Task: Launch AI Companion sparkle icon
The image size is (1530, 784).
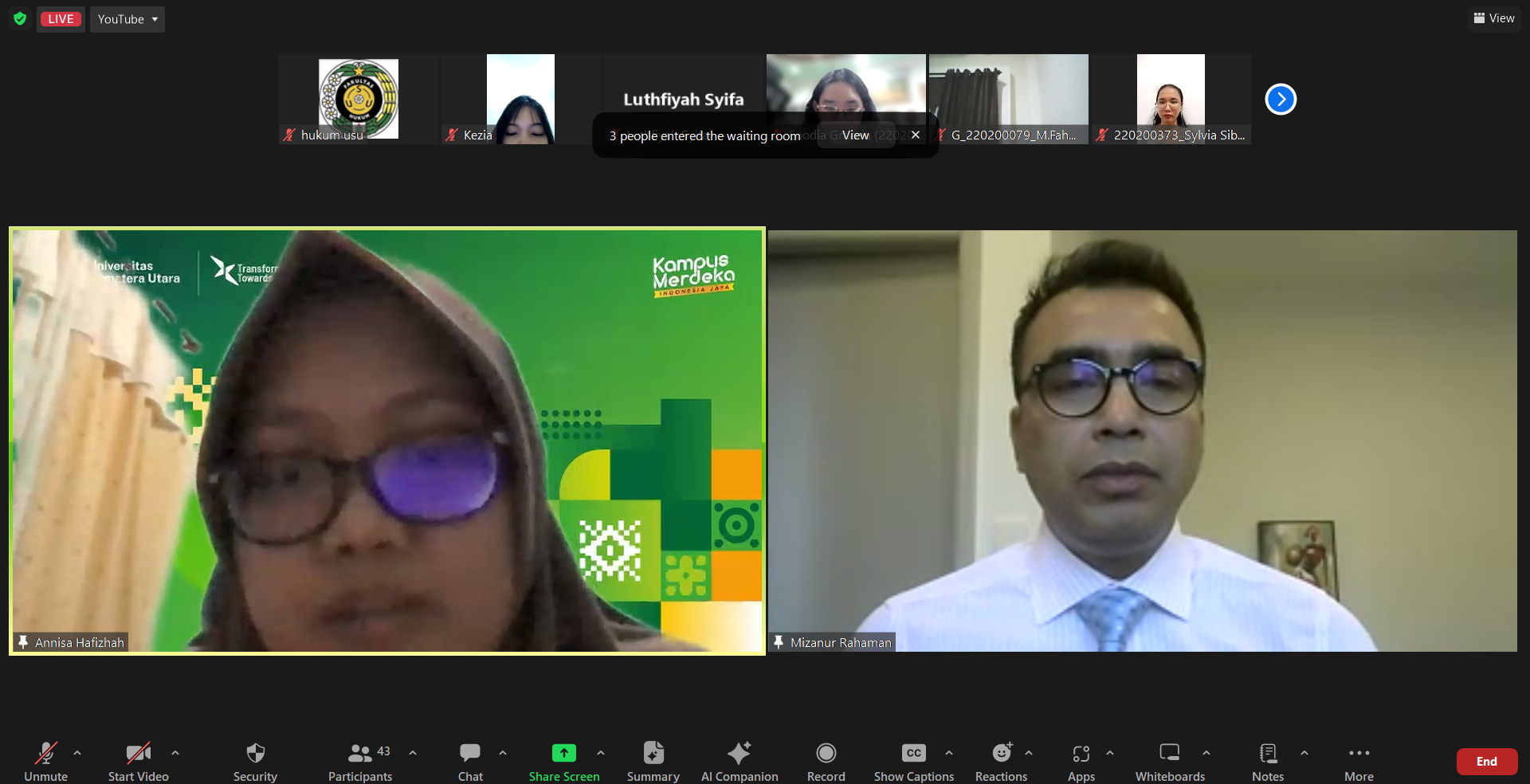Action: [x=739, y=753]
